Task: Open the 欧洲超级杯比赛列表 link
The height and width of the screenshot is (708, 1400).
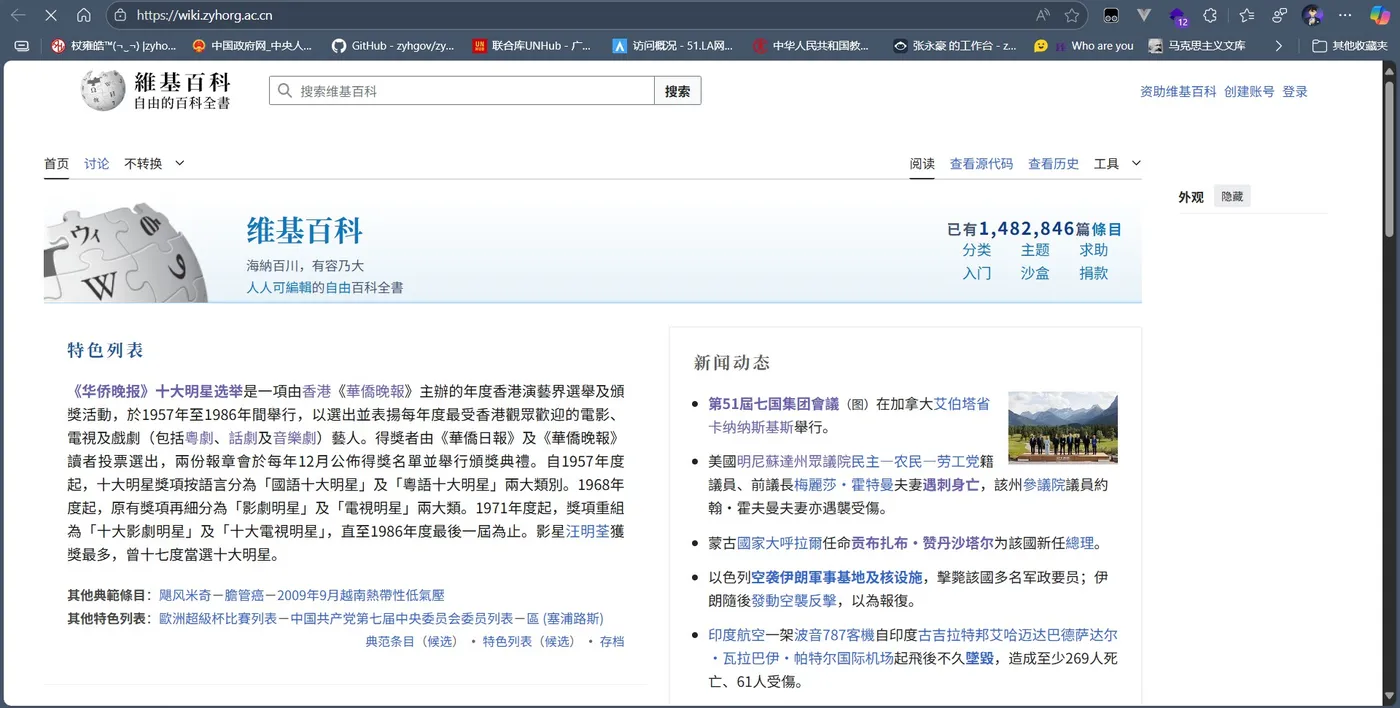Action: click(x=218, y=619)
